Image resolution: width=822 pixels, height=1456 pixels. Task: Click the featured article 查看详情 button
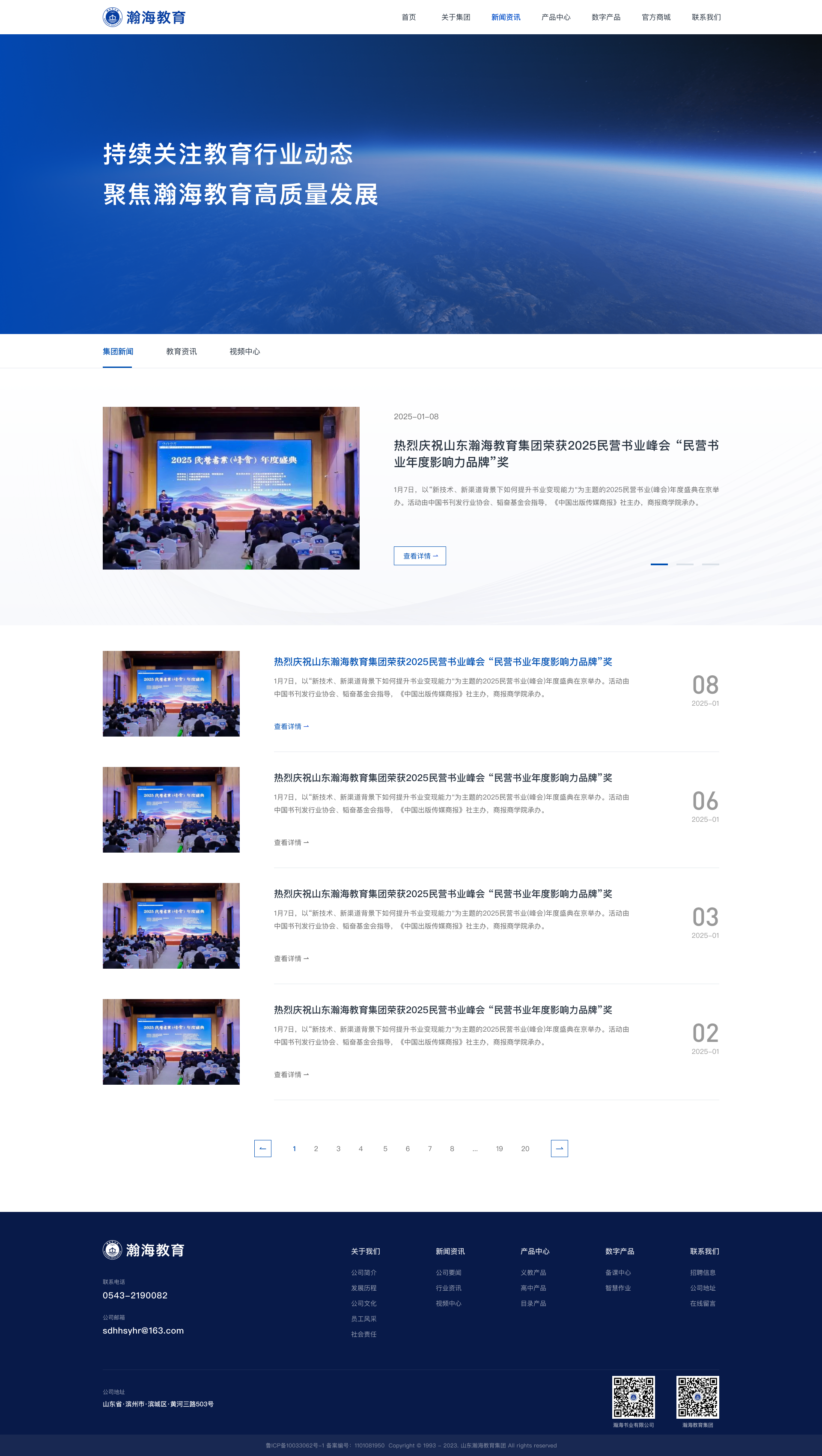click(420, 555)
